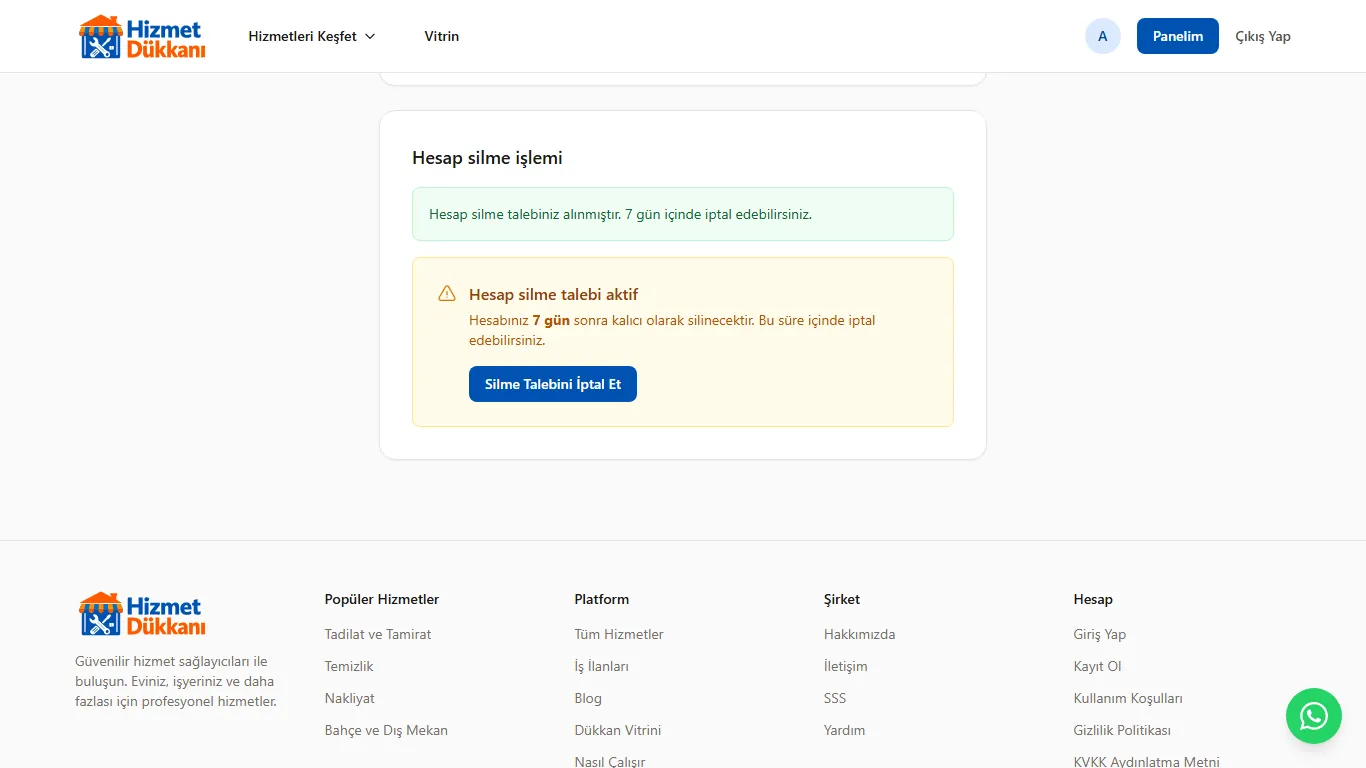Viewport: 1366px width, 768px height.
Task: Click Çıkış Yap to log out
Action: [1263, 36]
